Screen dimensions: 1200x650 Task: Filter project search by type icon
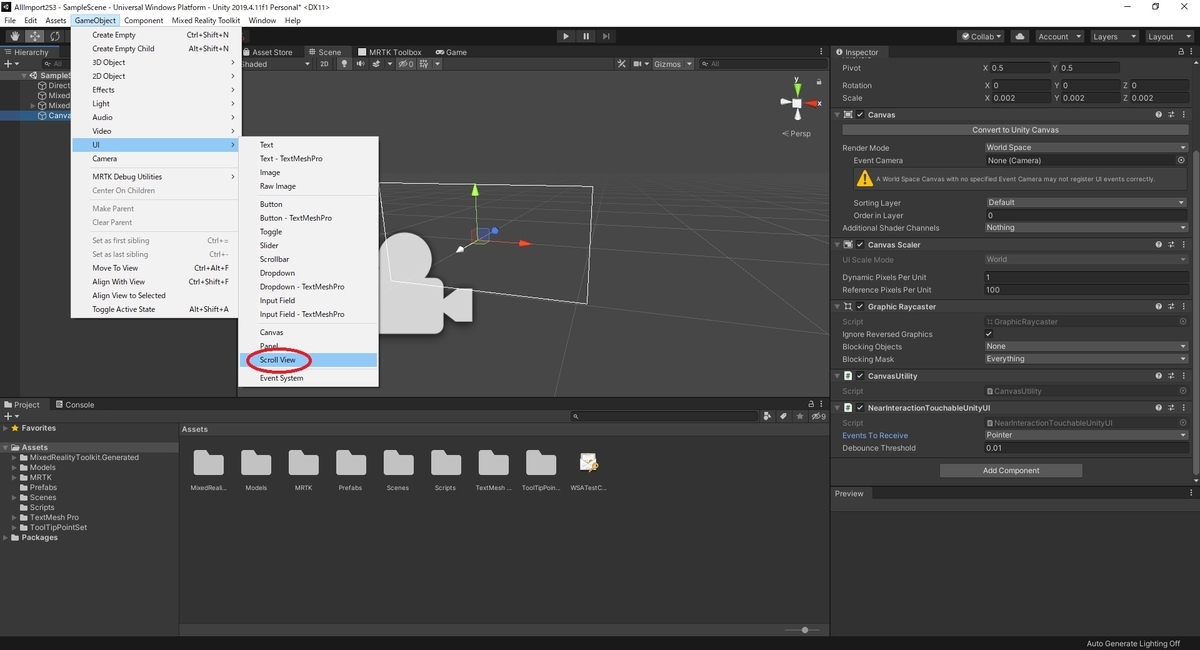(x=768, y=416)
